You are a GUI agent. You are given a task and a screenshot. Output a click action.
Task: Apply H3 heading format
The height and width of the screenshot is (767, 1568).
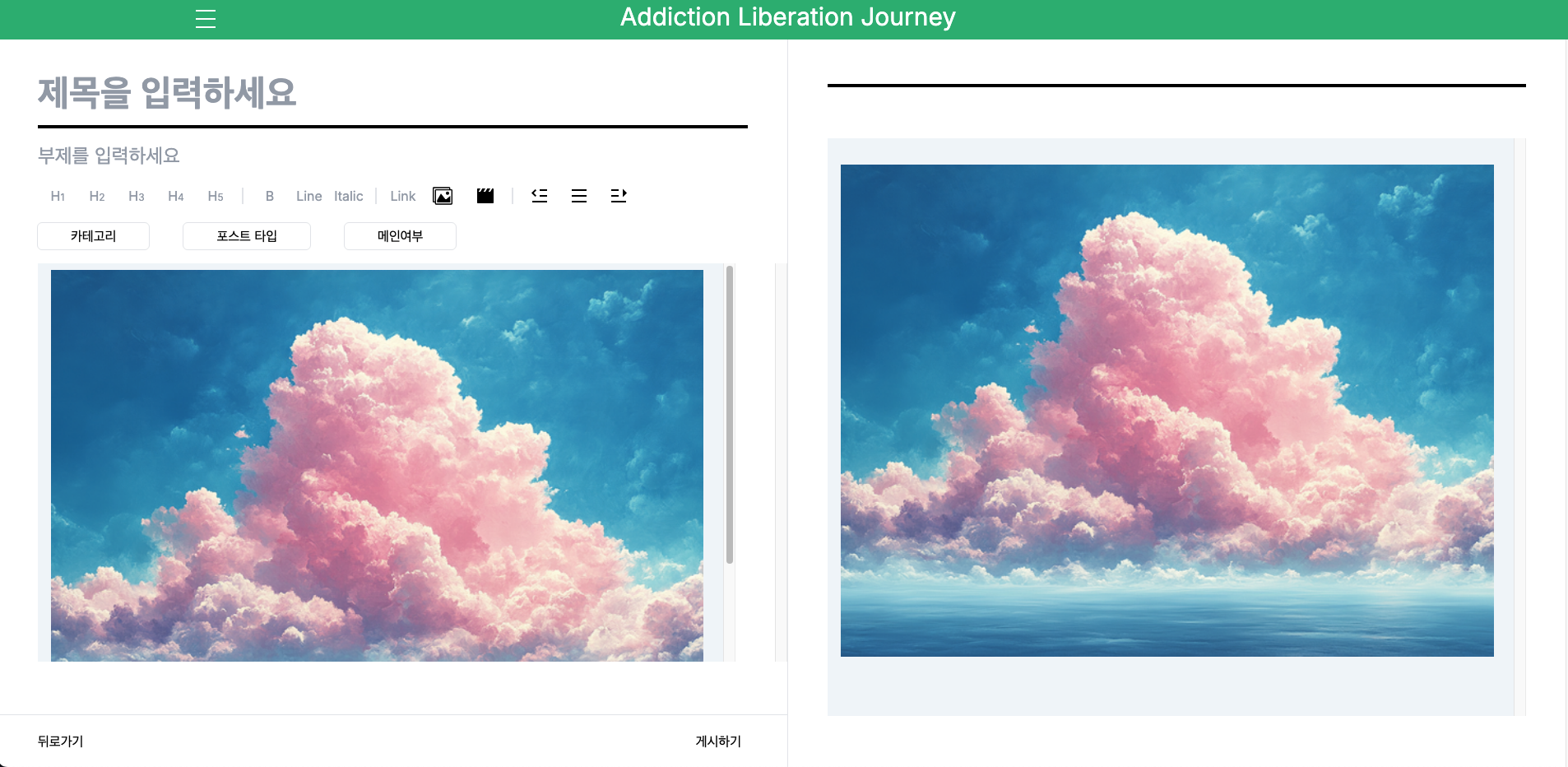[x=137, y=196]
